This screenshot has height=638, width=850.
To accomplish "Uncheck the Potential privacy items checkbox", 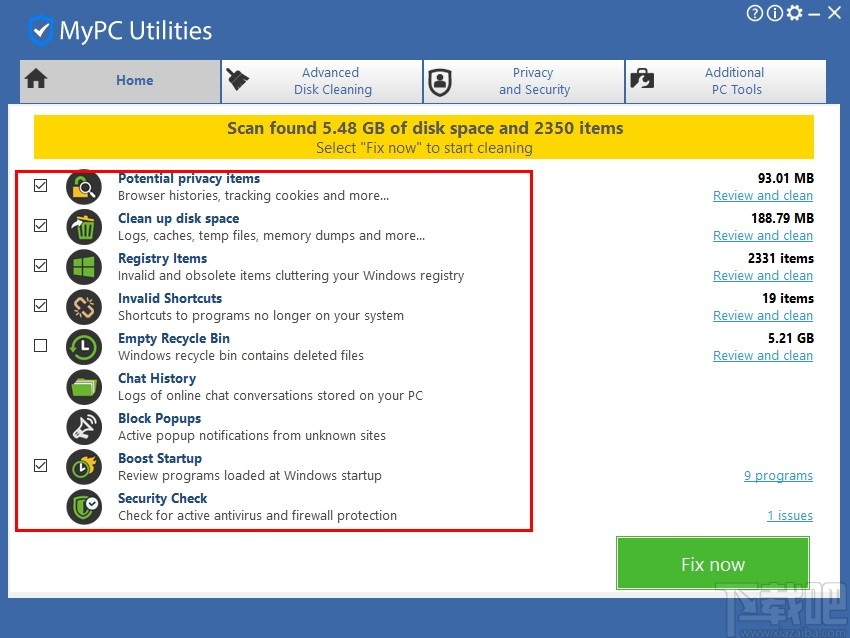I will click(x=40, y=186).
